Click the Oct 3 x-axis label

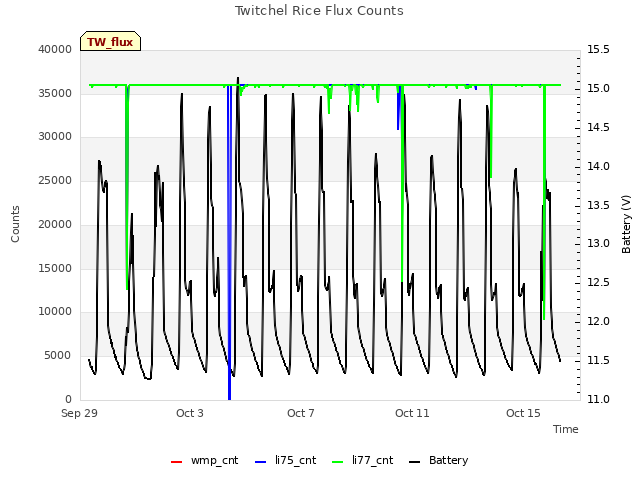pos(190,413)
